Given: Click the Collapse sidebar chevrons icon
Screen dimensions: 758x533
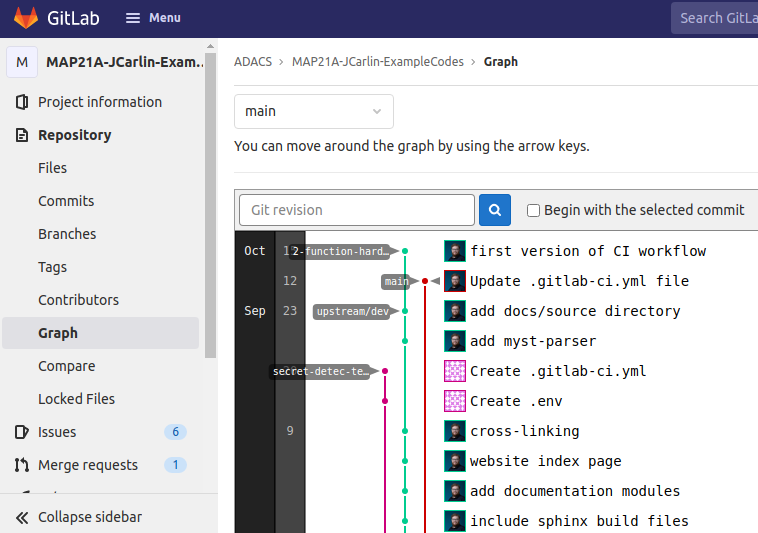Looking at the screenshot, I should (22, 518).
